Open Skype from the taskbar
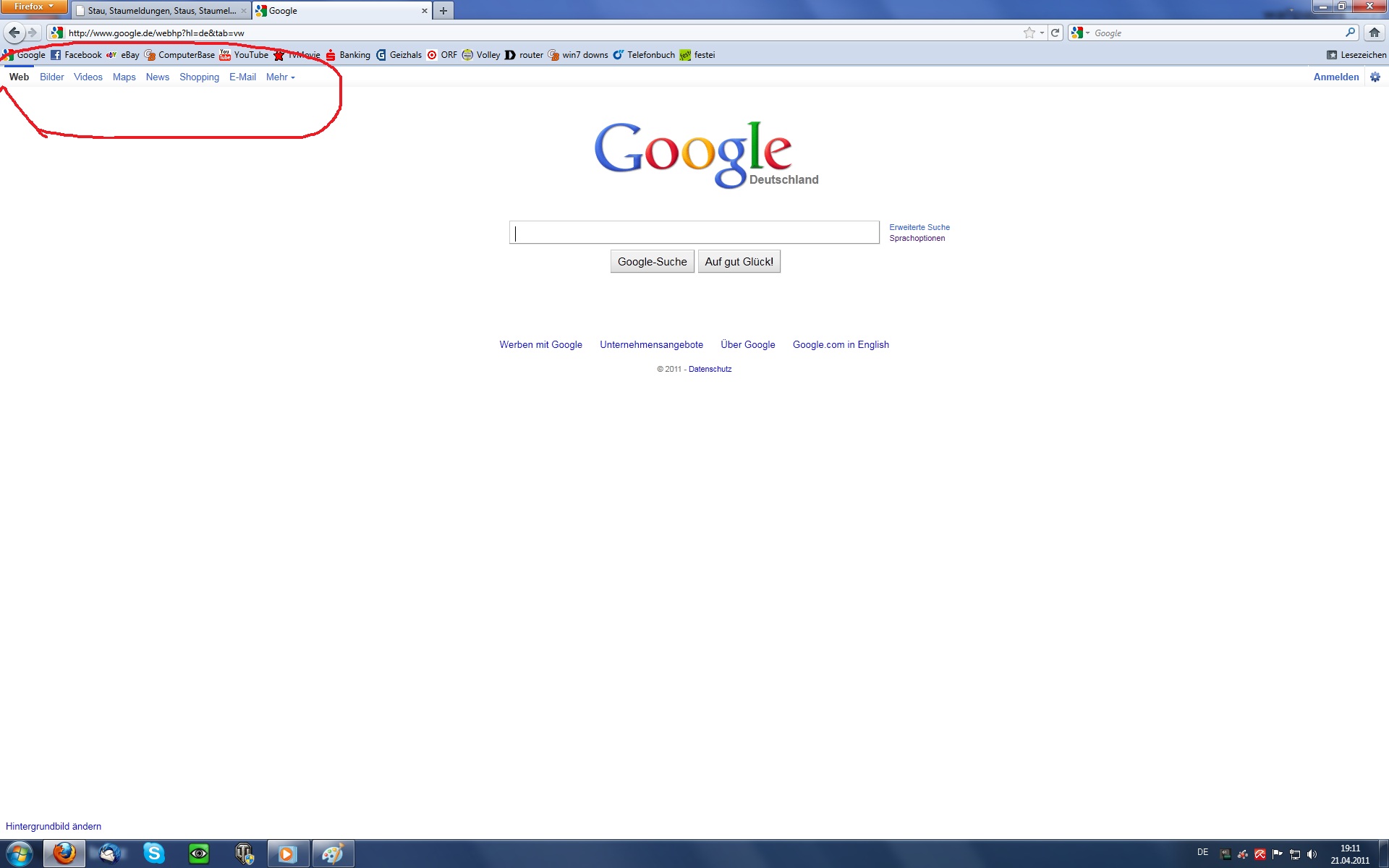 coord(154,854)
